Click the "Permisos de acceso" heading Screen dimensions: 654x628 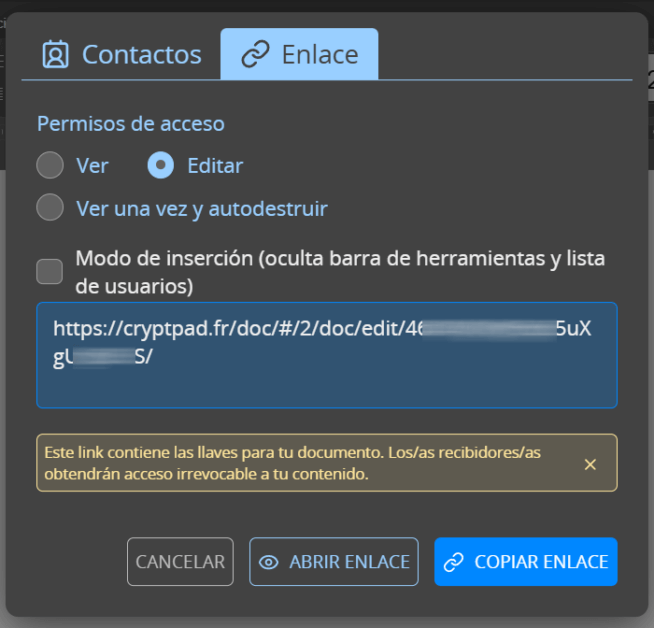point(131,124)
